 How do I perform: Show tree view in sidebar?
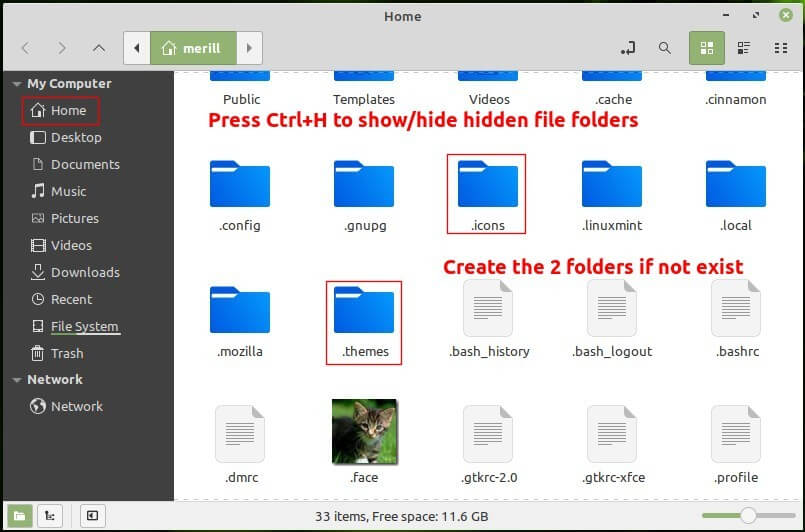click(49, 515)
